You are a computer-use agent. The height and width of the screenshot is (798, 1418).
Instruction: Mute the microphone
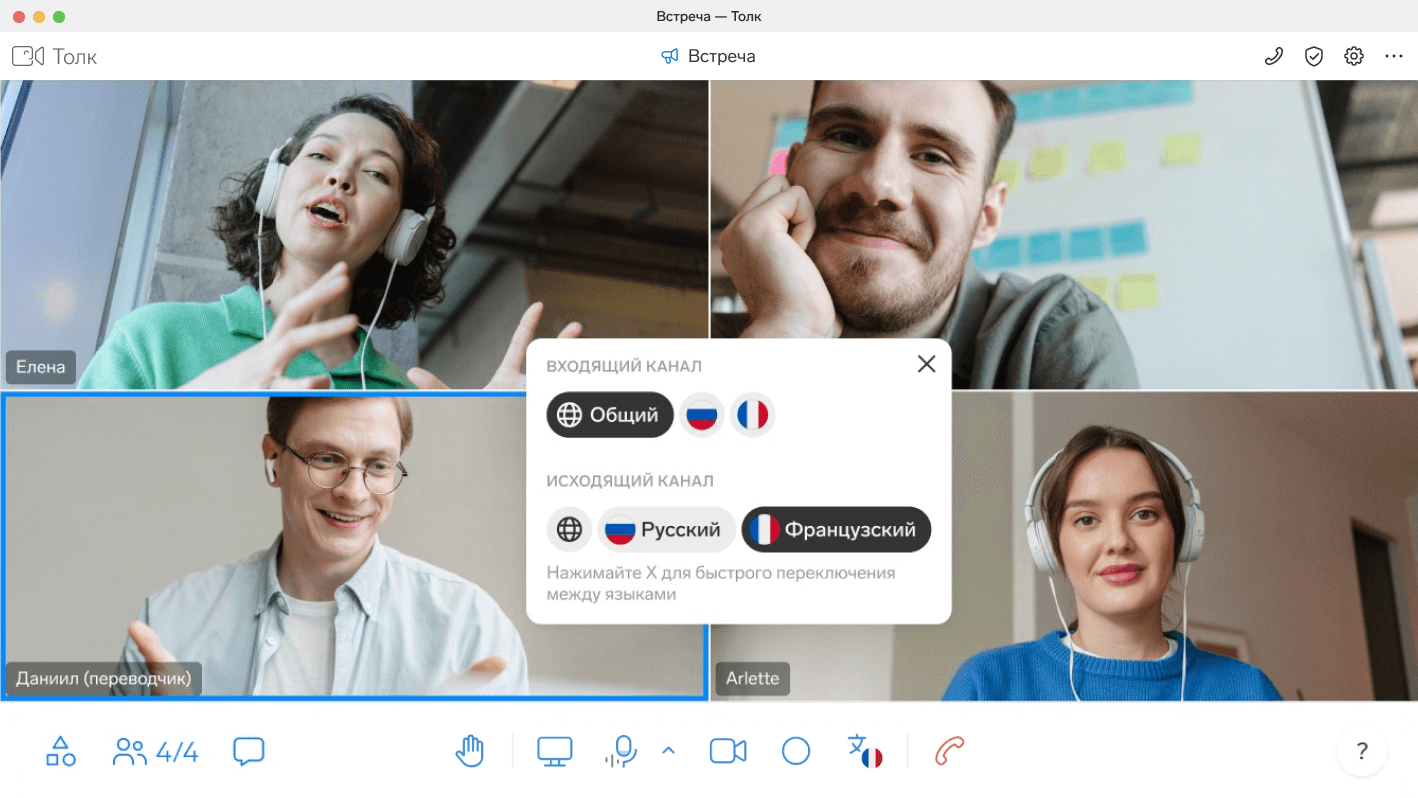click(x=622, y=751)
